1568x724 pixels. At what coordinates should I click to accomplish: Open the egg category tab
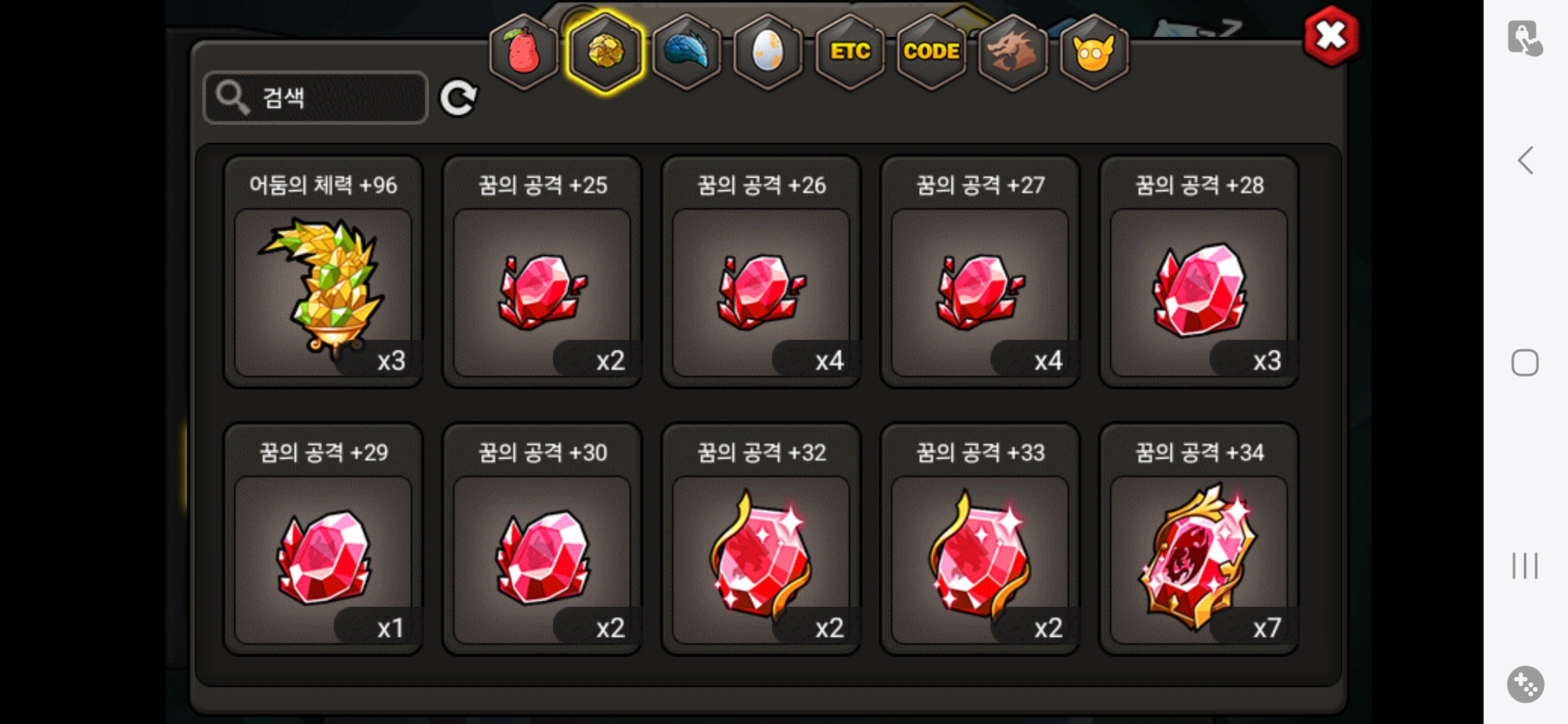768,52
